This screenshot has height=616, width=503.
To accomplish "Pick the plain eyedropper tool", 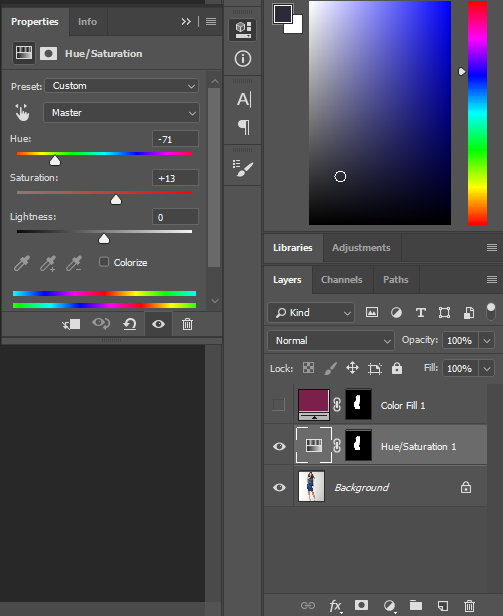I will coord(22,263).
